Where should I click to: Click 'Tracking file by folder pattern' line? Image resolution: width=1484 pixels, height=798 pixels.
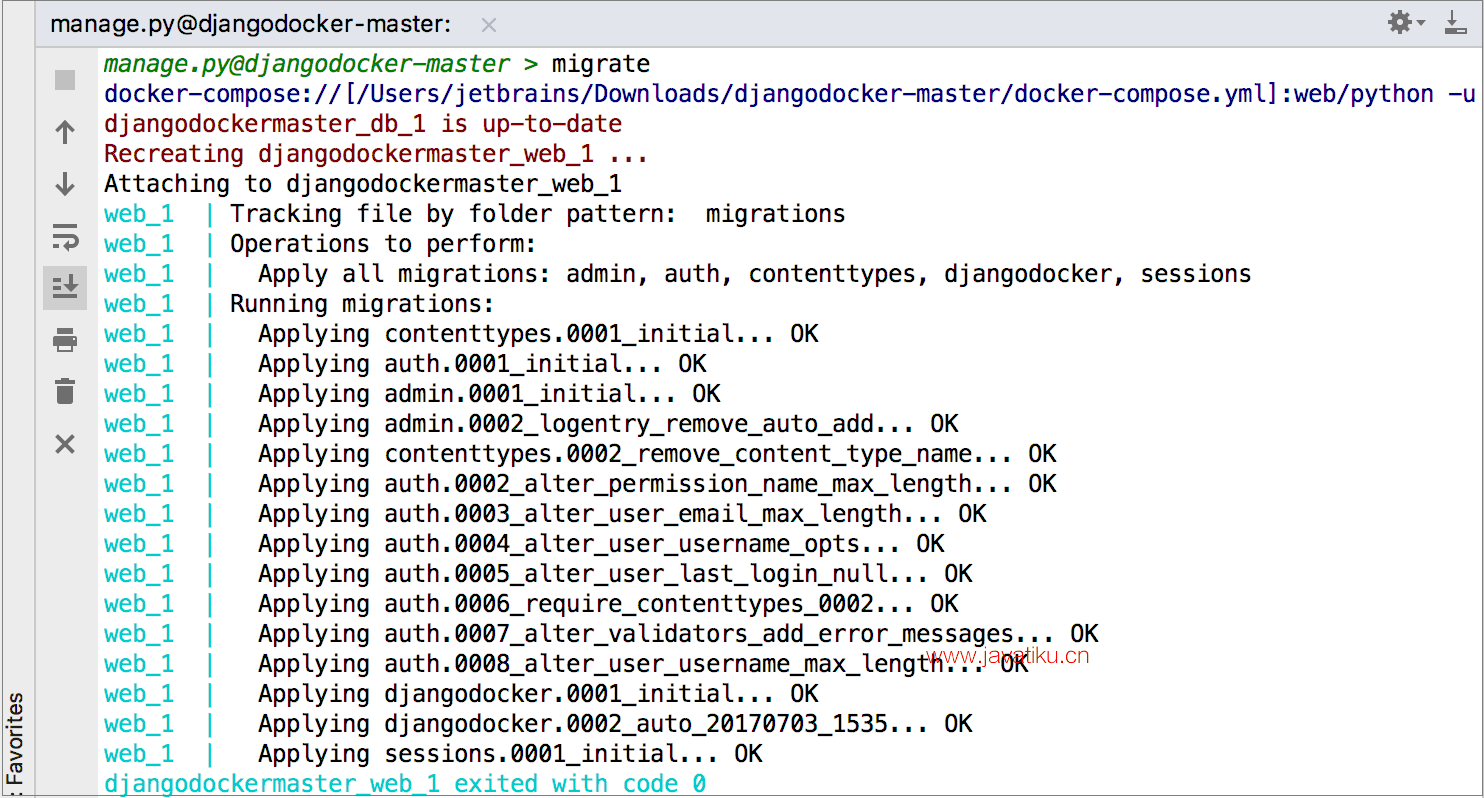click(475, 214)
